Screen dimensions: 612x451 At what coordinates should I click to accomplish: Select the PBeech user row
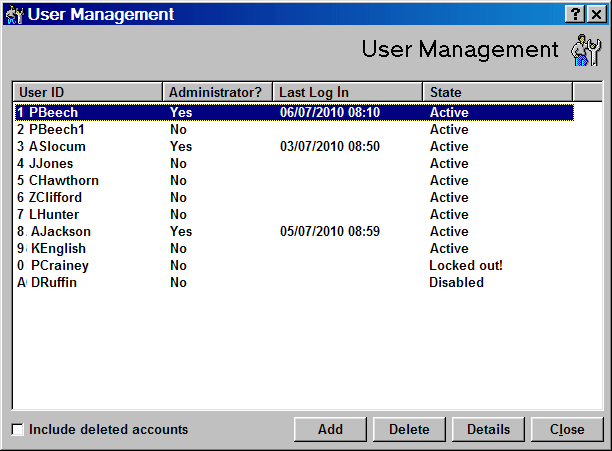(x=294, y=112)
